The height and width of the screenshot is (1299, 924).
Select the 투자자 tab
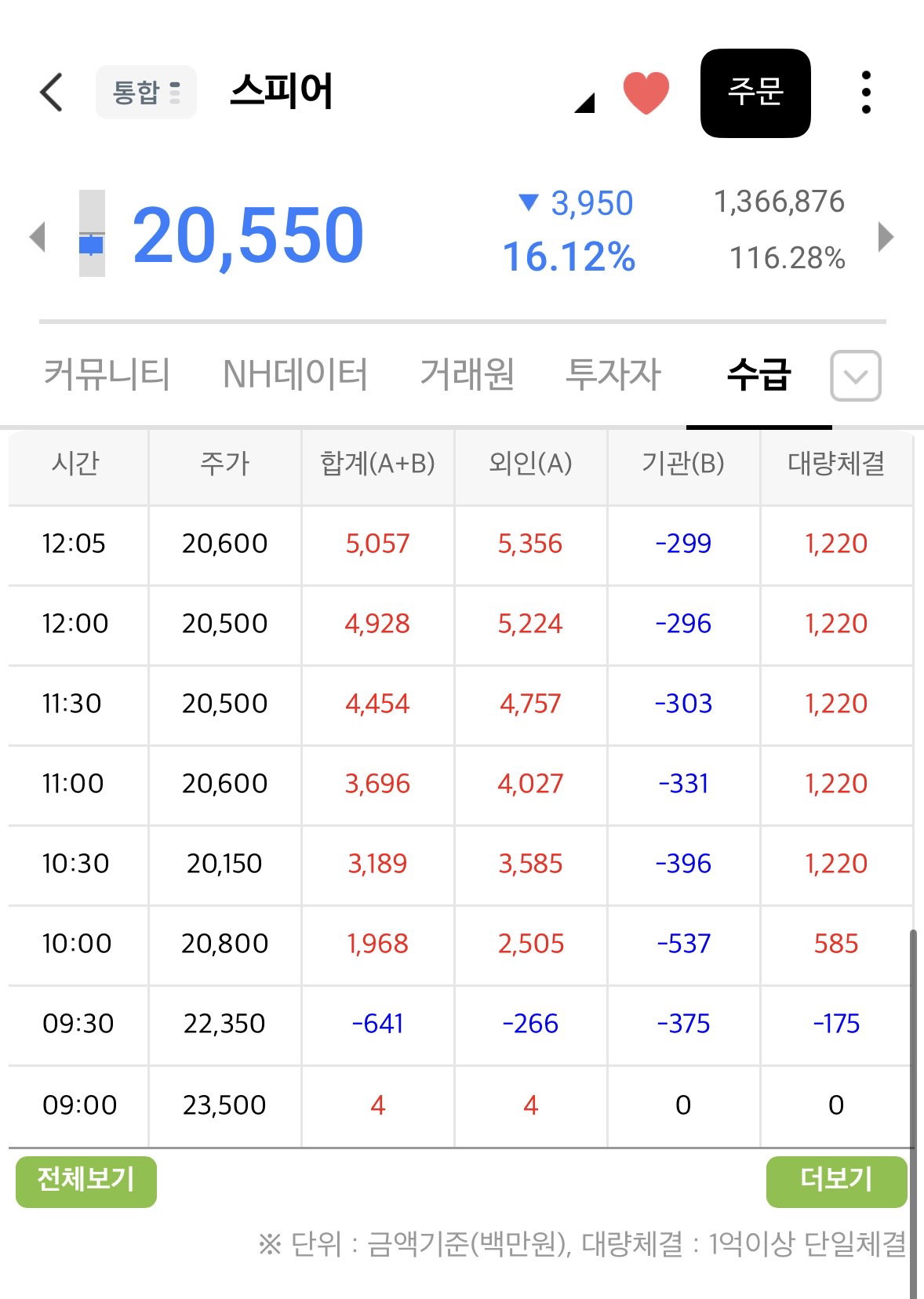click(x=614, y=374)
